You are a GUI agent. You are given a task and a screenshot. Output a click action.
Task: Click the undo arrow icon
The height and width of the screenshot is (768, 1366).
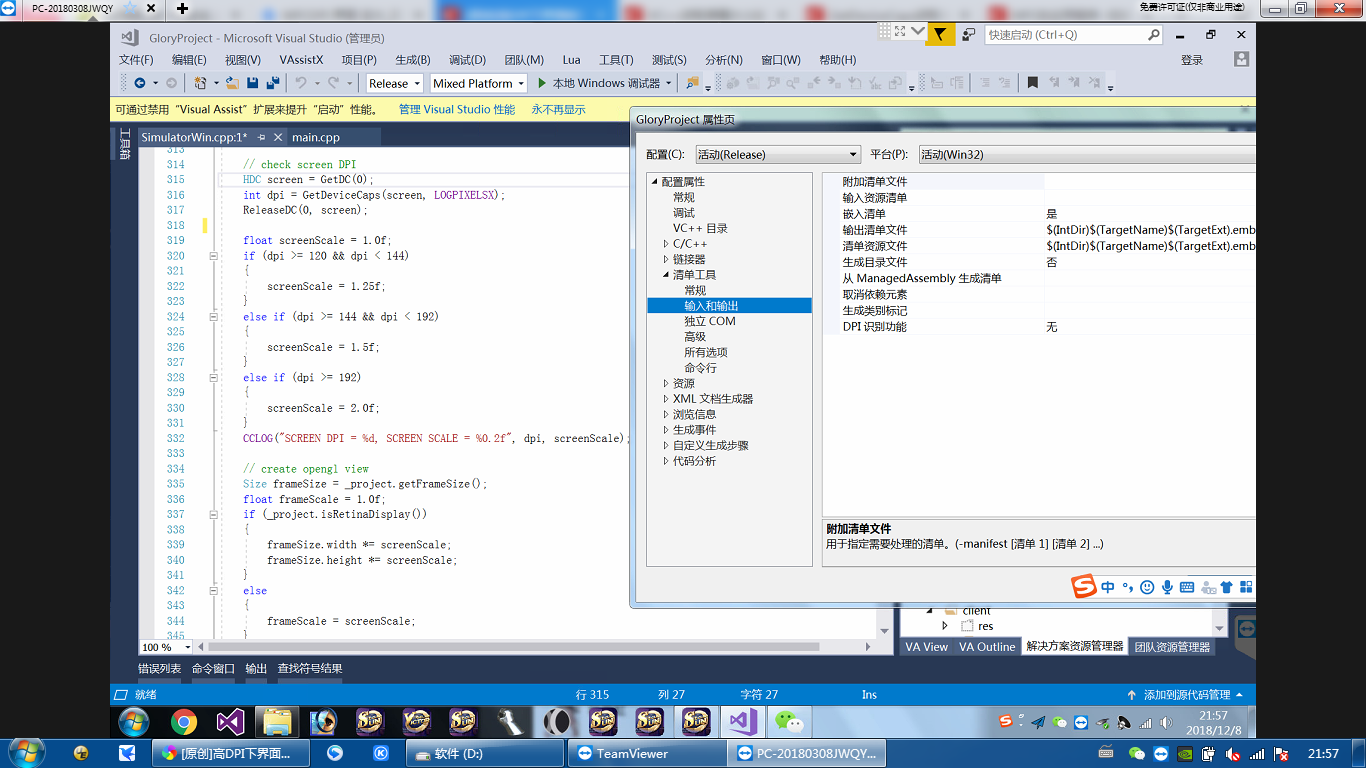301,83
